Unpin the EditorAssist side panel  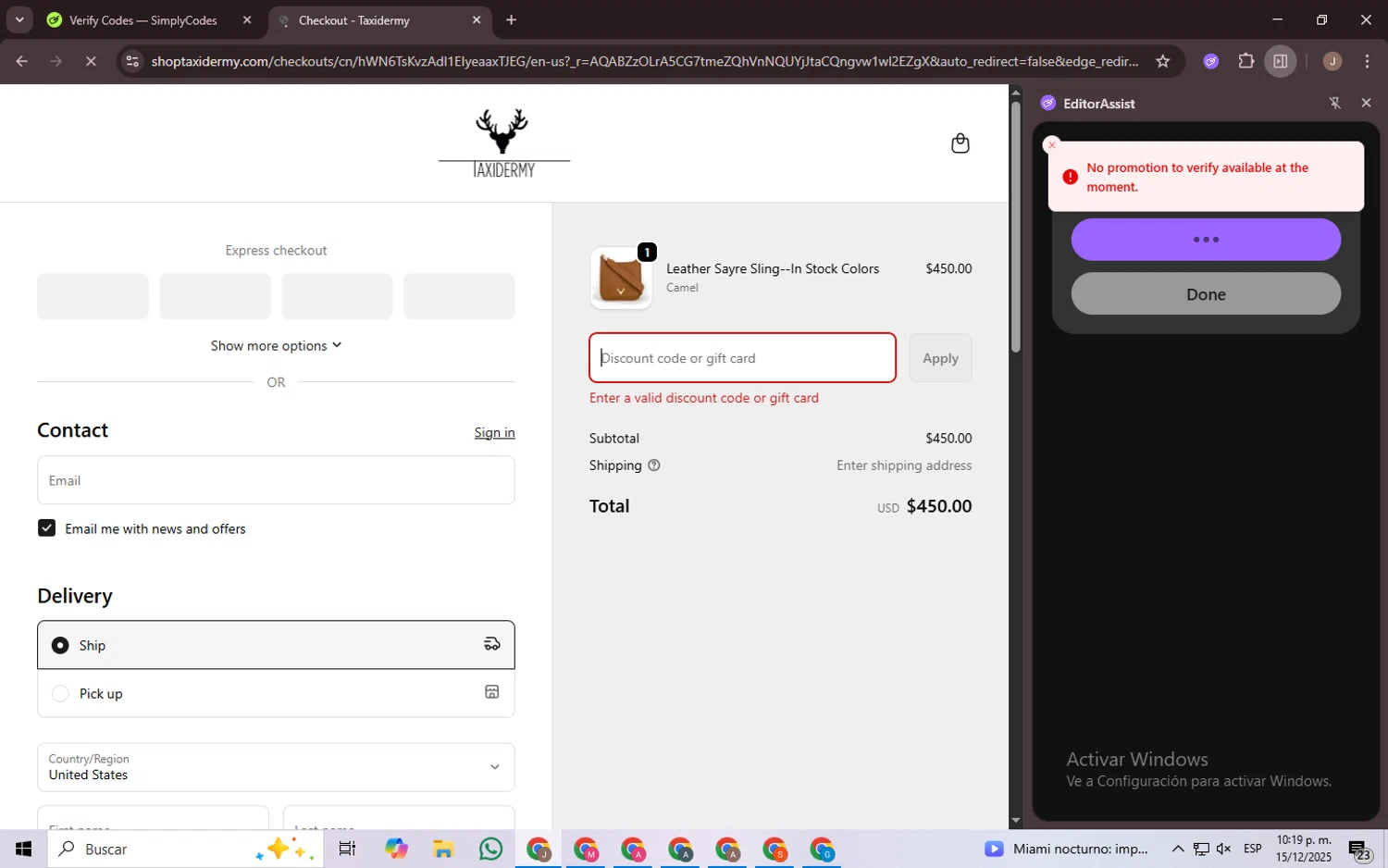[x=1334, y=103]
